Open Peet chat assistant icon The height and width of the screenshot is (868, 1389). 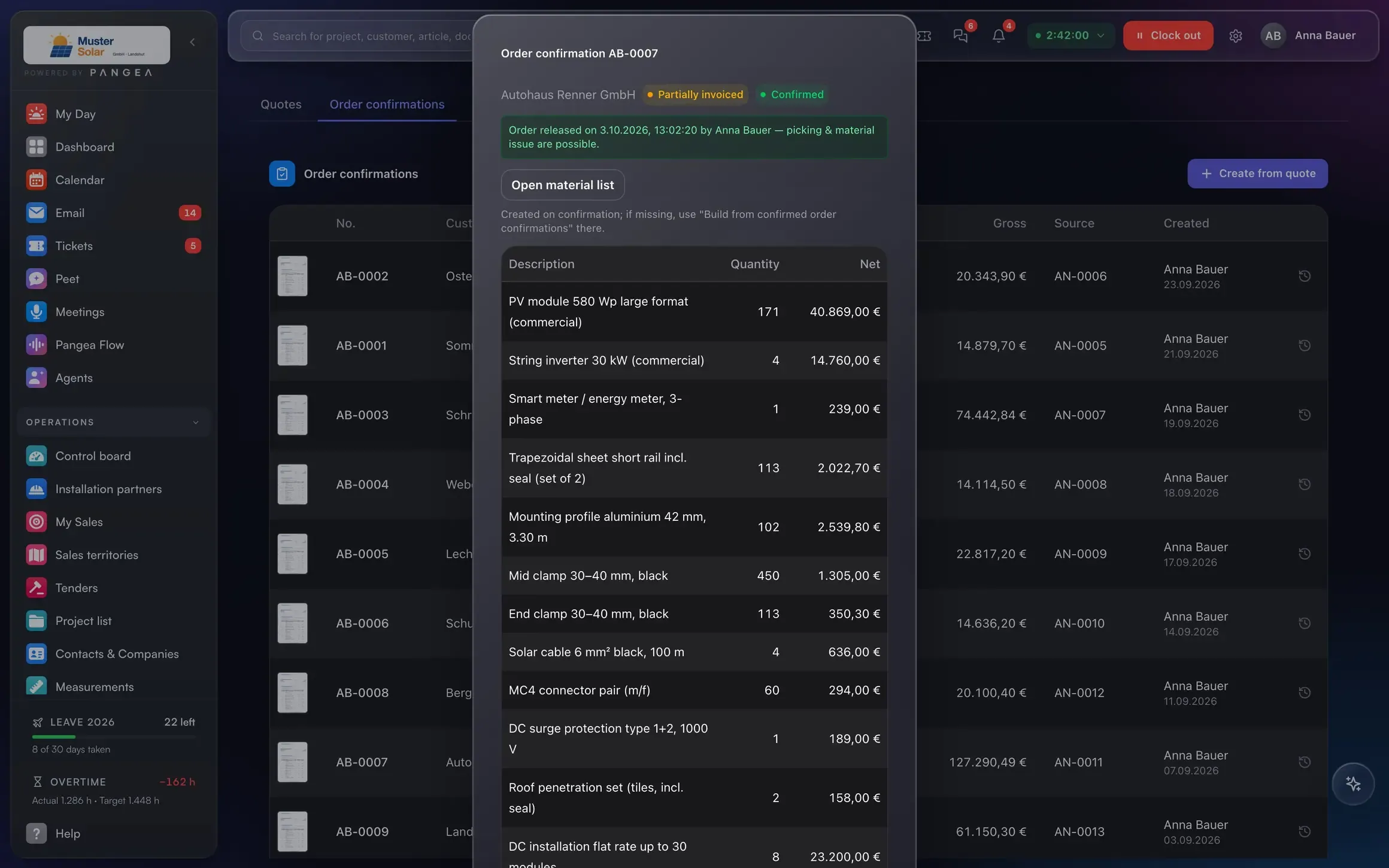point(37,278)
